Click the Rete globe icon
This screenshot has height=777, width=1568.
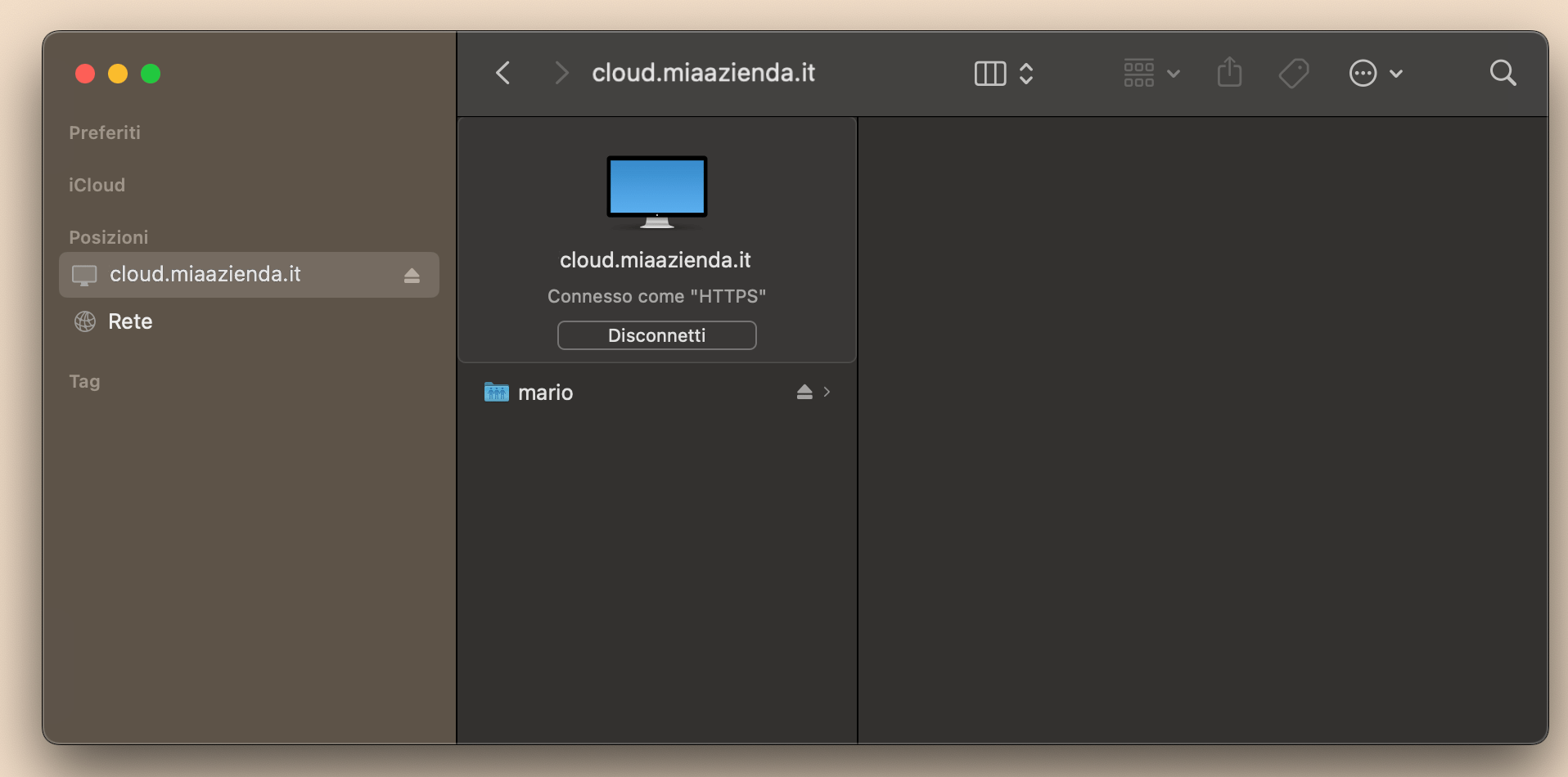(85, 321)
